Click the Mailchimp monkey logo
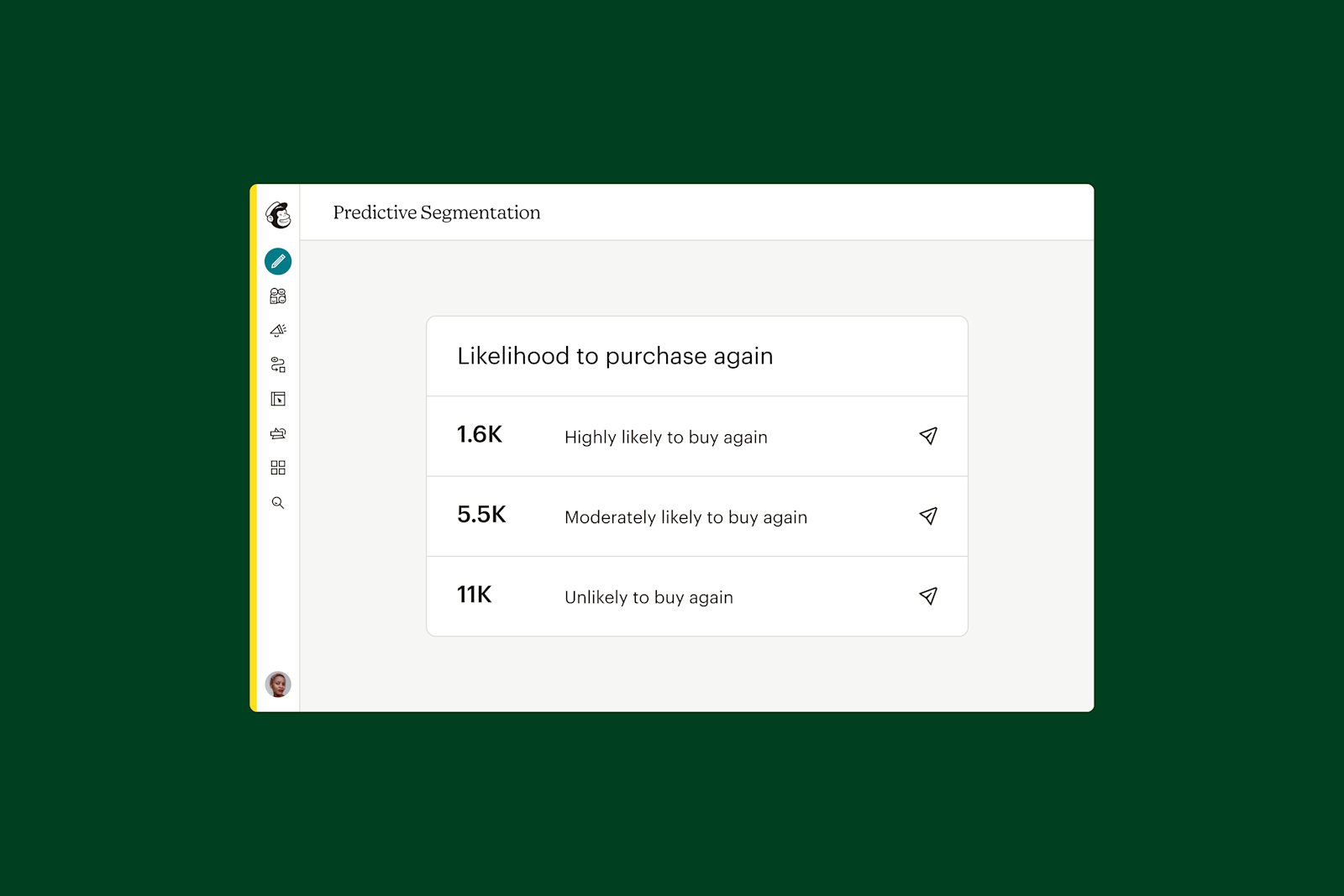This screenshot has width=1344, height=896. coord(278,215)
